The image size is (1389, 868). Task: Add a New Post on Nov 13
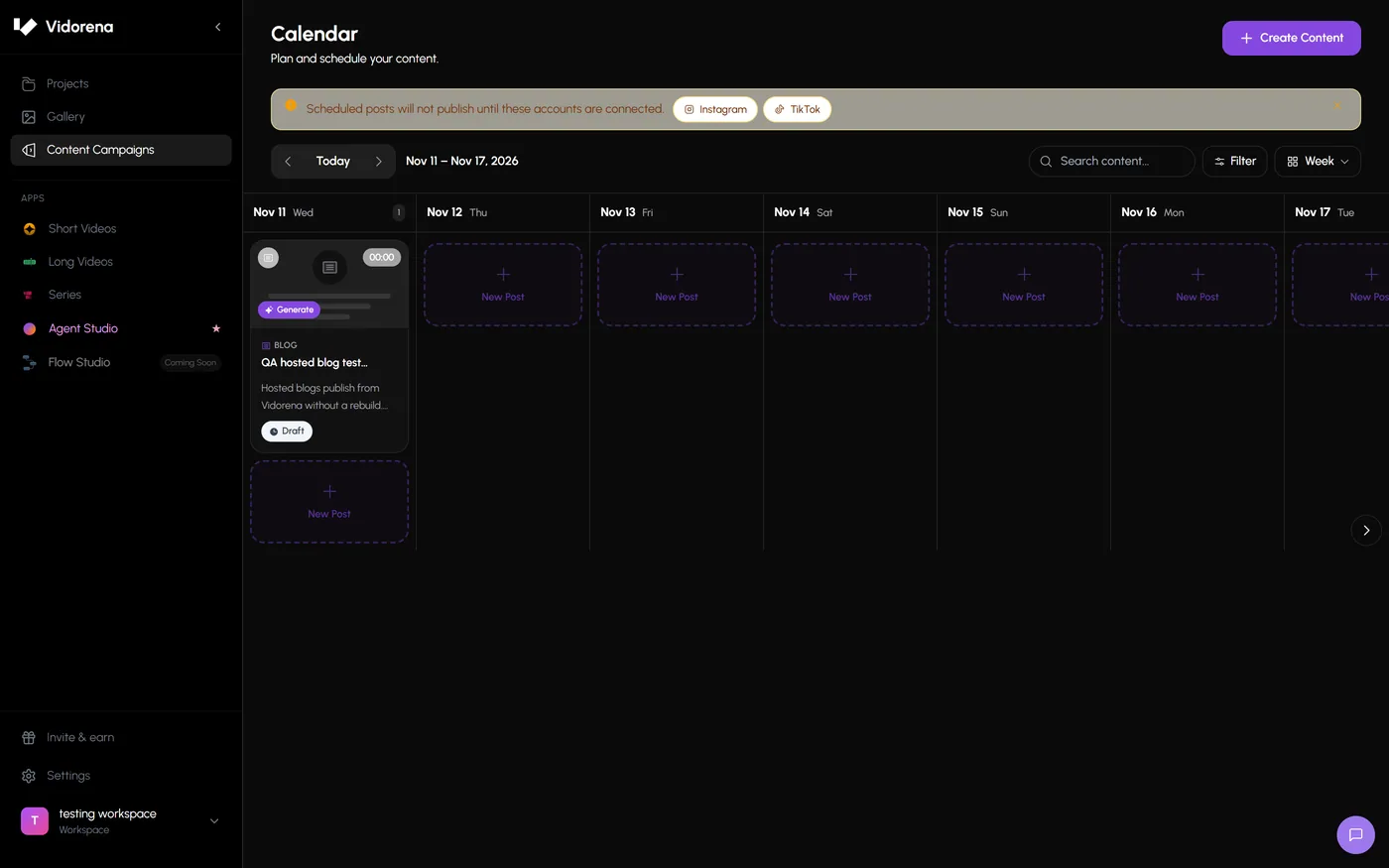coord(677,285)
